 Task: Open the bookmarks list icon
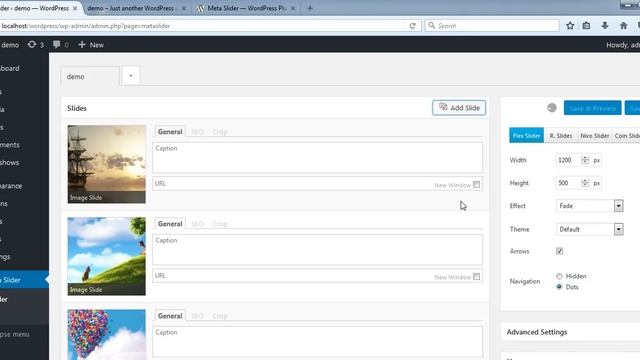tap(586, 26)
